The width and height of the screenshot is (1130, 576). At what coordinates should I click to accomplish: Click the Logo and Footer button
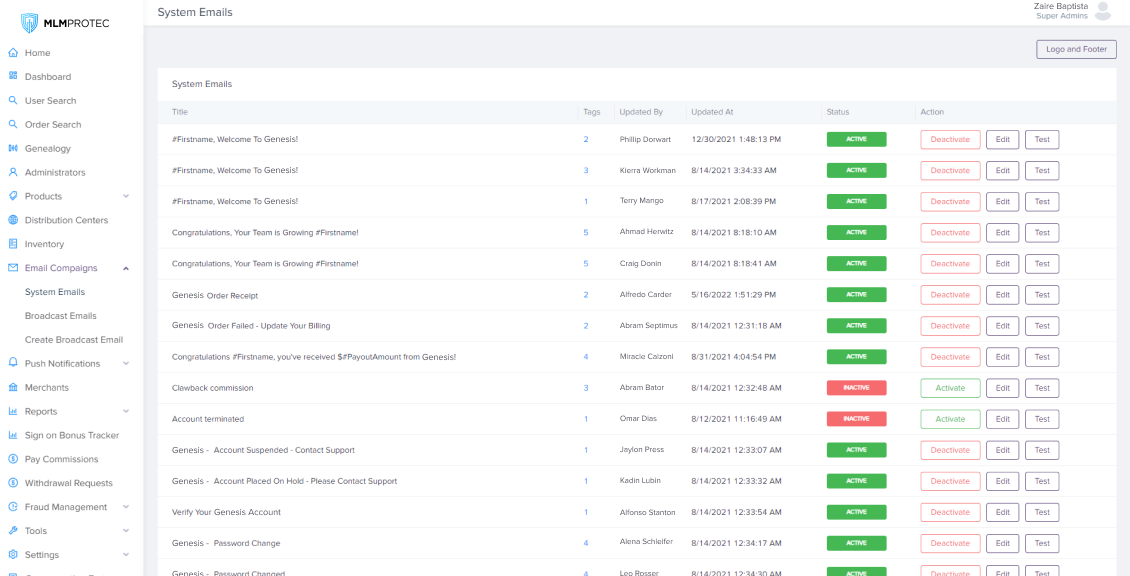[1076, 49]
